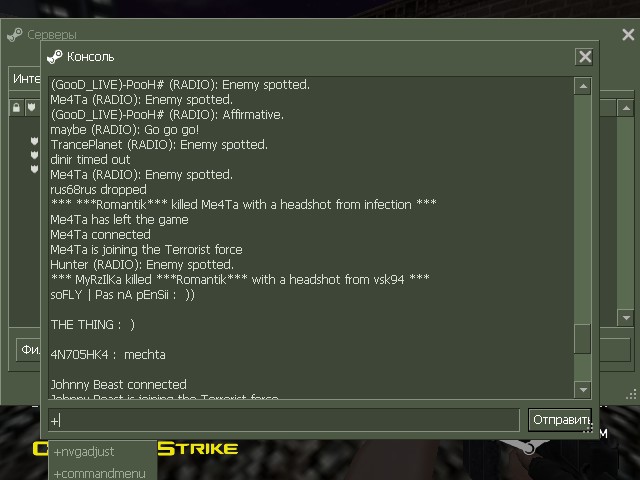Select the second shield icon in the server list

click(34, 155)
